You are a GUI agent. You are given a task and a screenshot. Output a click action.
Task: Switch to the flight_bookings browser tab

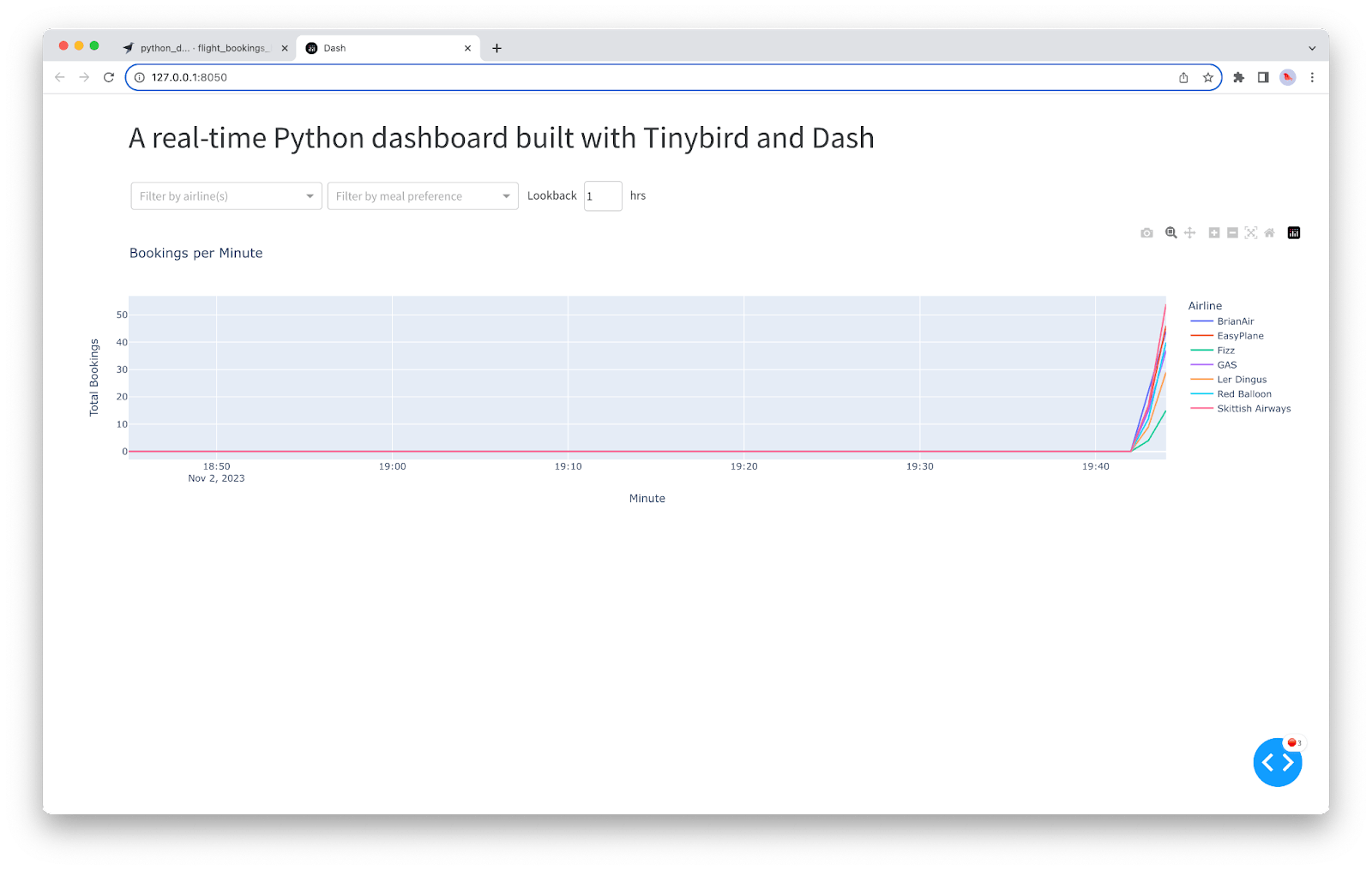click(x=204, y=48)
